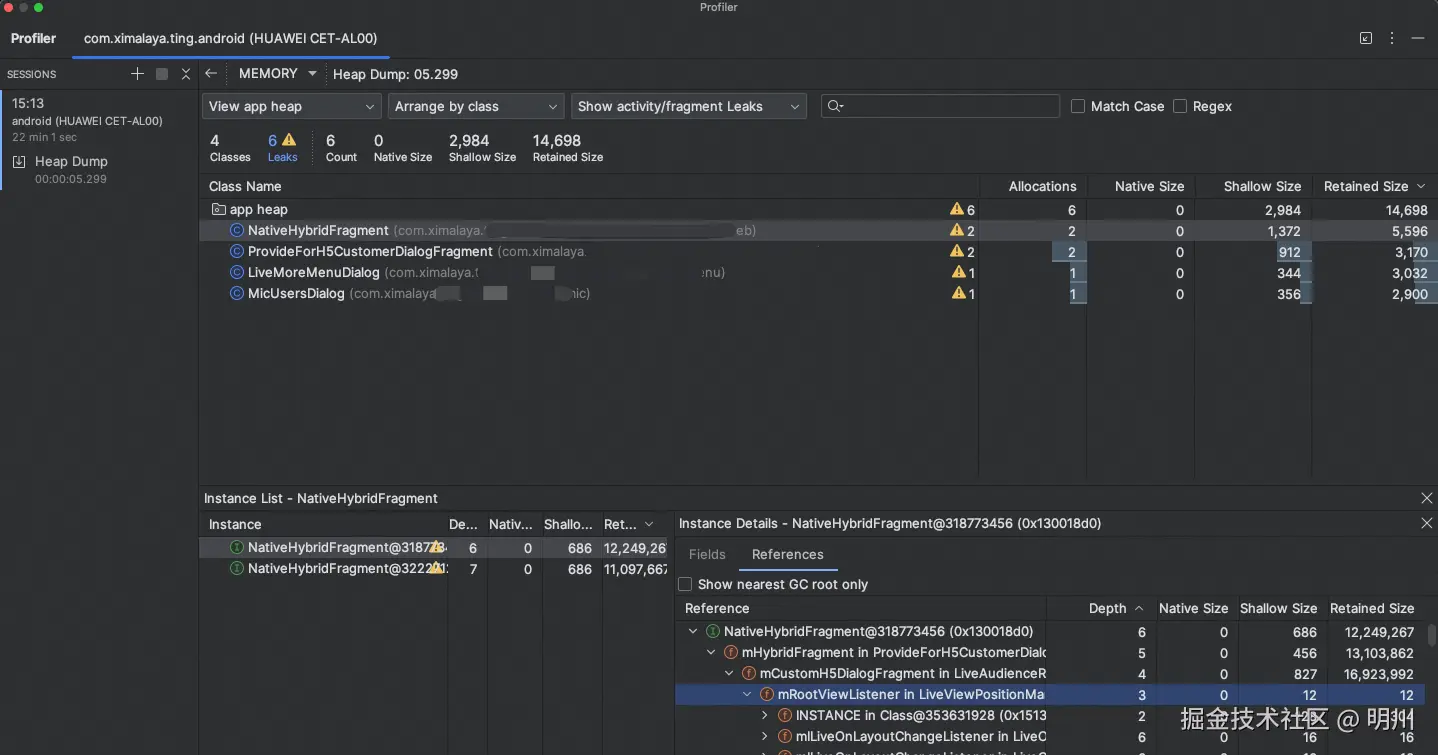Enable the Match Case checkbox

coord(1078,106)
